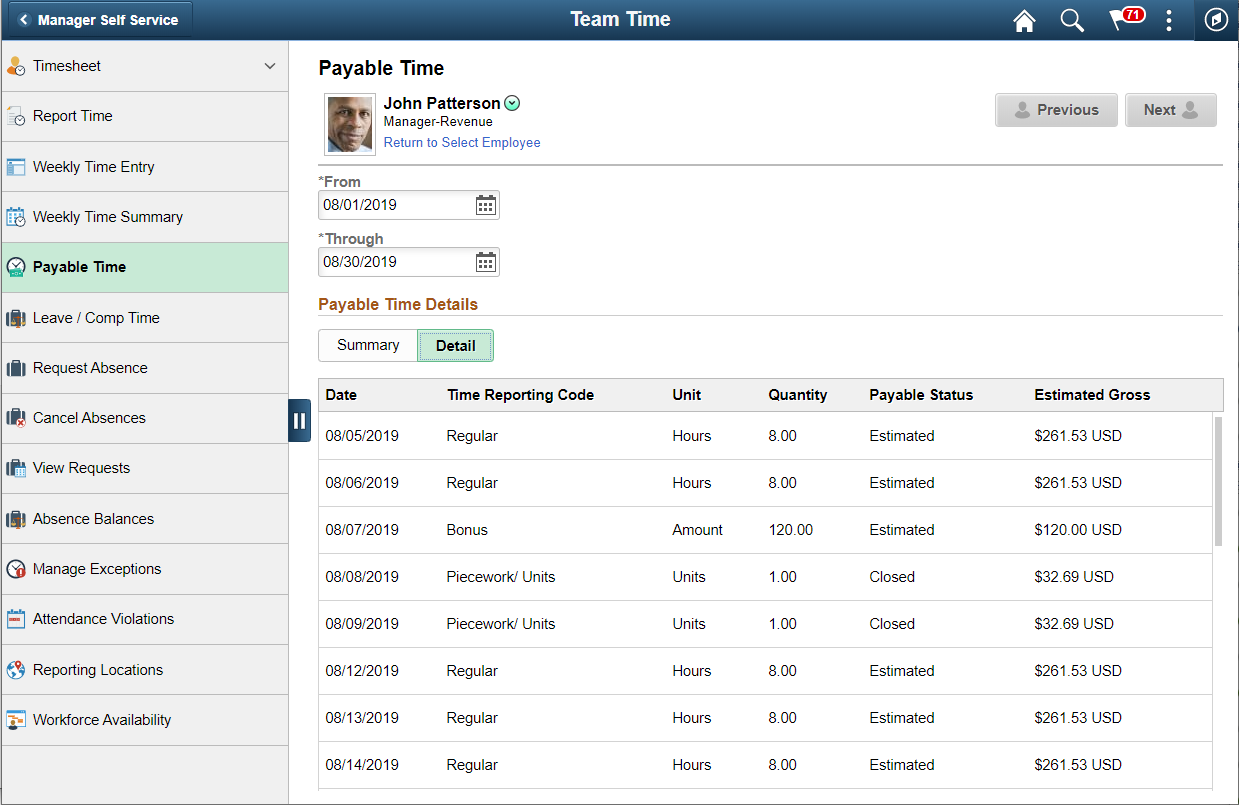Open Workforce Availability menu item
The height and width of the screenshot is (805, 1239).
(145, 720)
